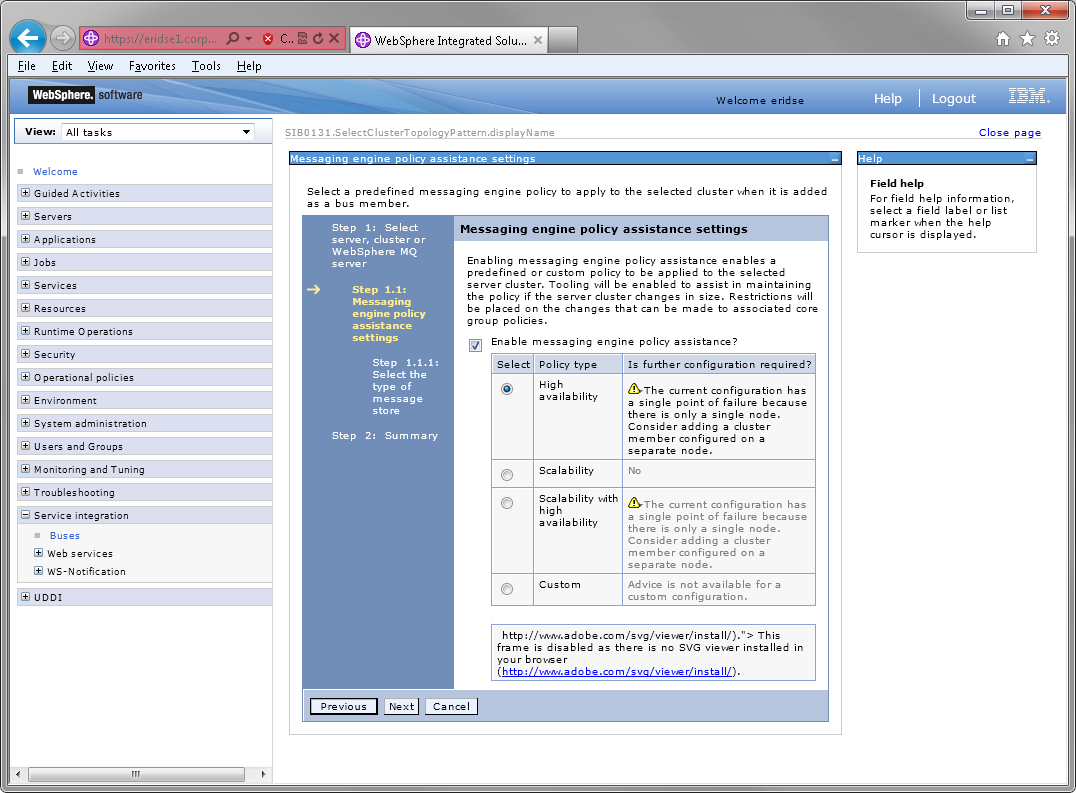Viewport: 1076px width, 793px height.
Task: Open browser settings gear icon
Action: point(1052,38)
